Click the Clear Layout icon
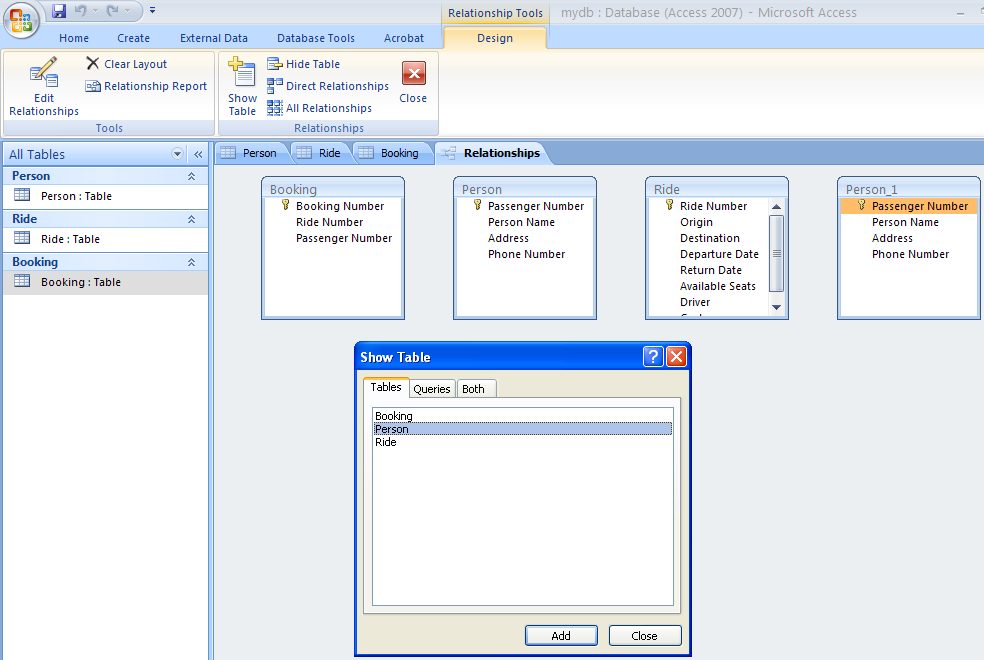Viewport: 984px width, 660px height. coord(93,64)
